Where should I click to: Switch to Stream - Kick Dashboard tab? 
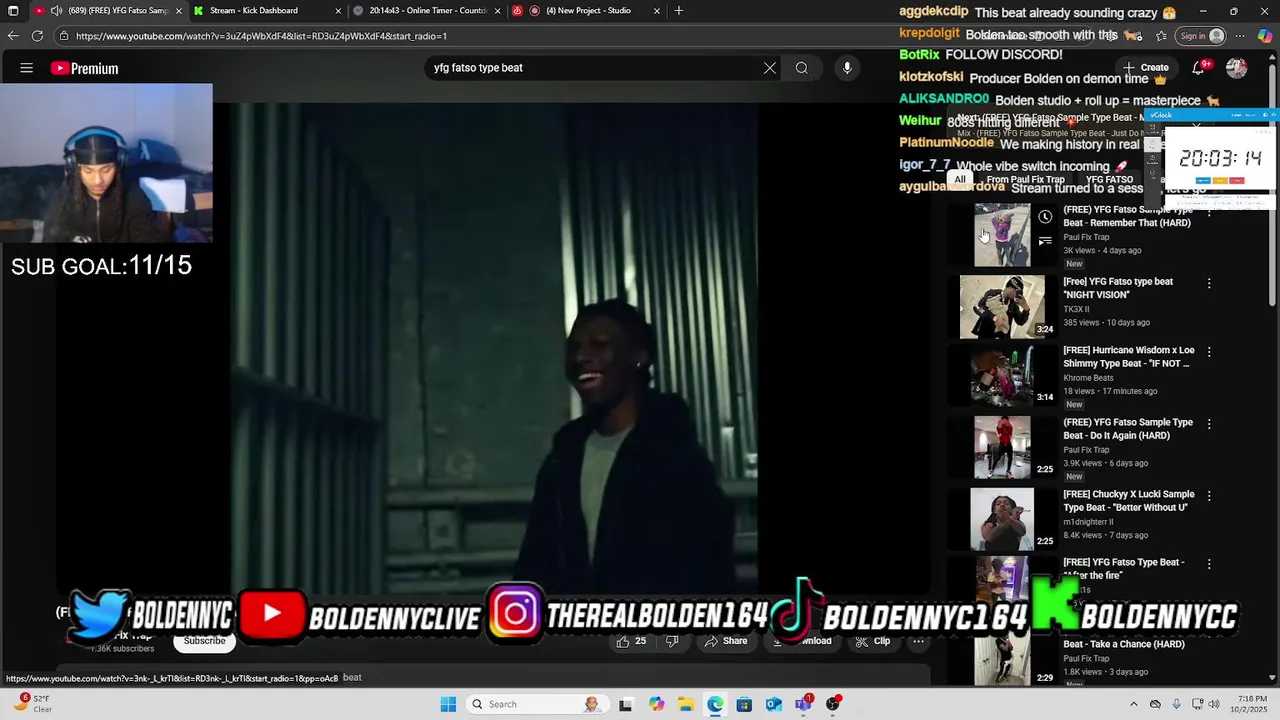click(255, 11)
